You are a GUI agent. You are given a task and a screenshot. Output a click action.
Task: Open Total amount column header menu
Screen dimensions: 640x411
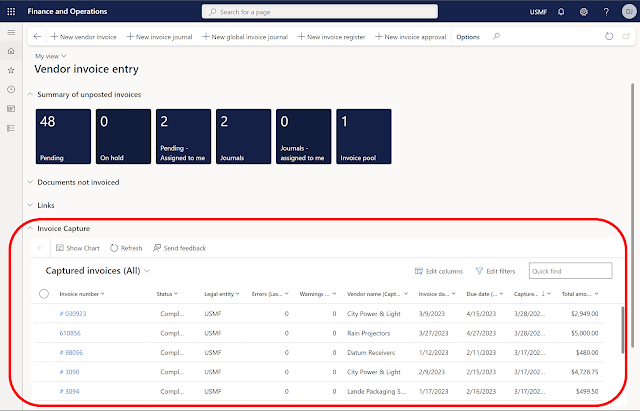580,294
